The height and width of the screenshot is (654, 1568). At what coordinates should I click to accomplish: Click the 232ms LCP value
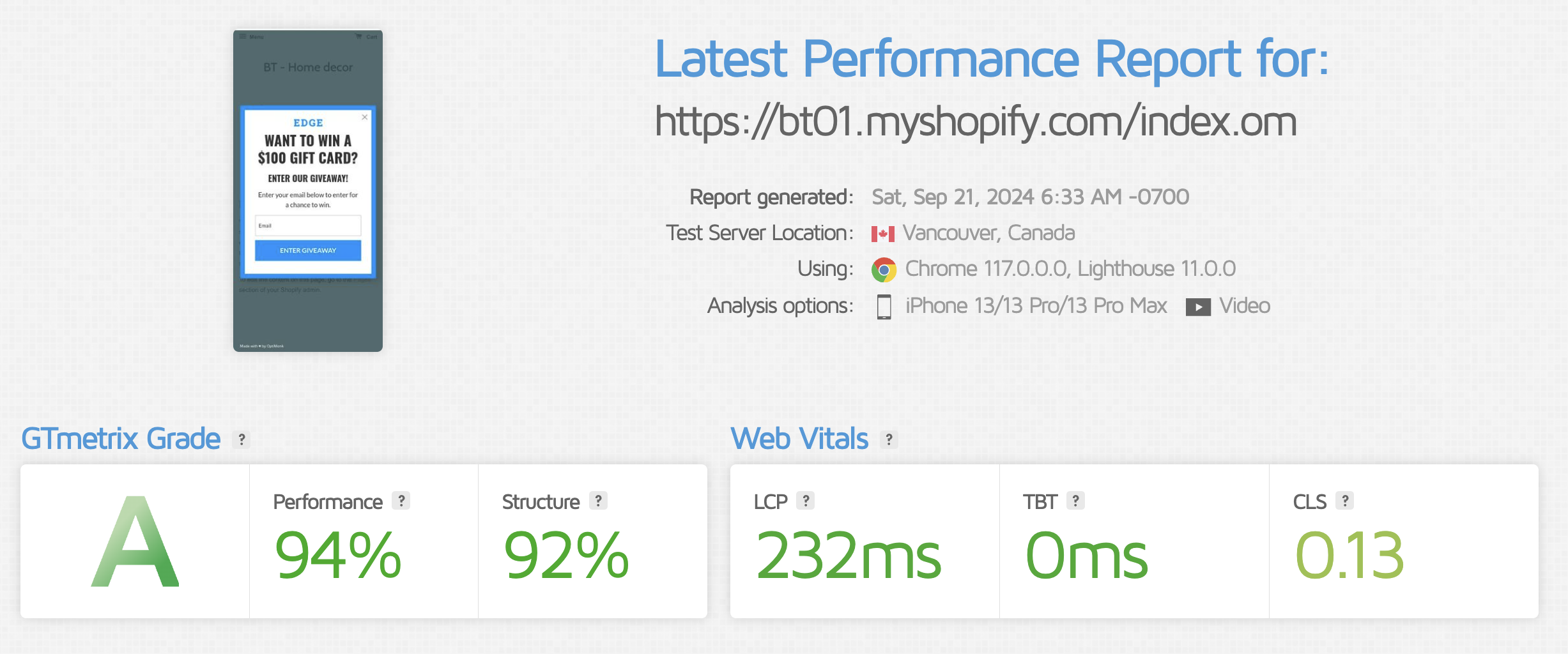pos(849,556)
